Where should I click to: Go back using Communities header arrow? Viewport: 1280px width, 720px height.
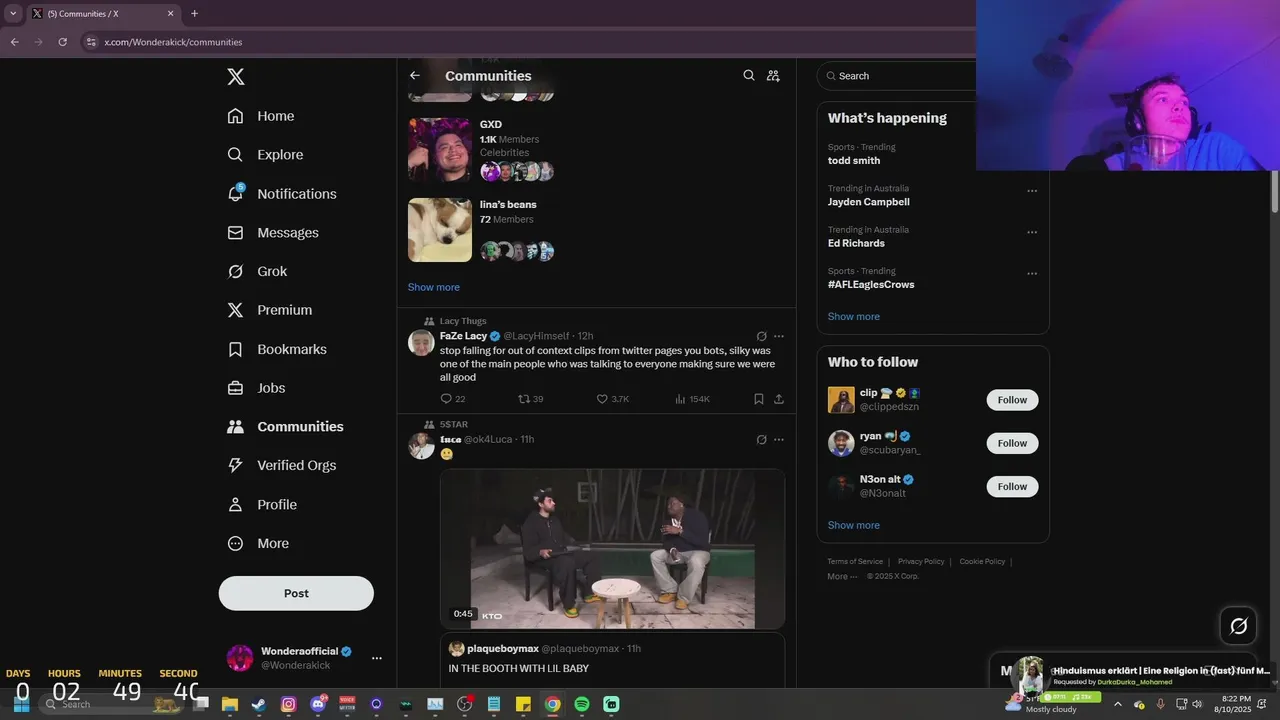415,76
